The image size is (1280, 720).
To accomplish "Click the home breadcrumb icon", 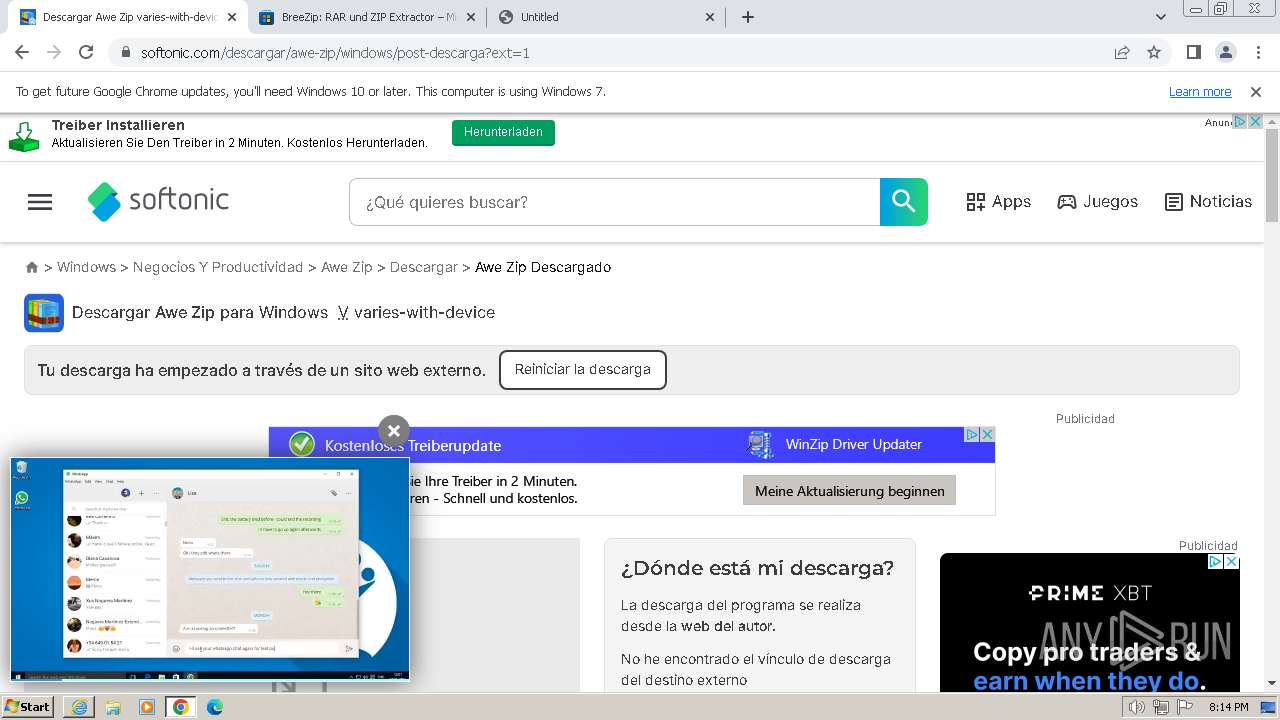I will coord(32,268).
